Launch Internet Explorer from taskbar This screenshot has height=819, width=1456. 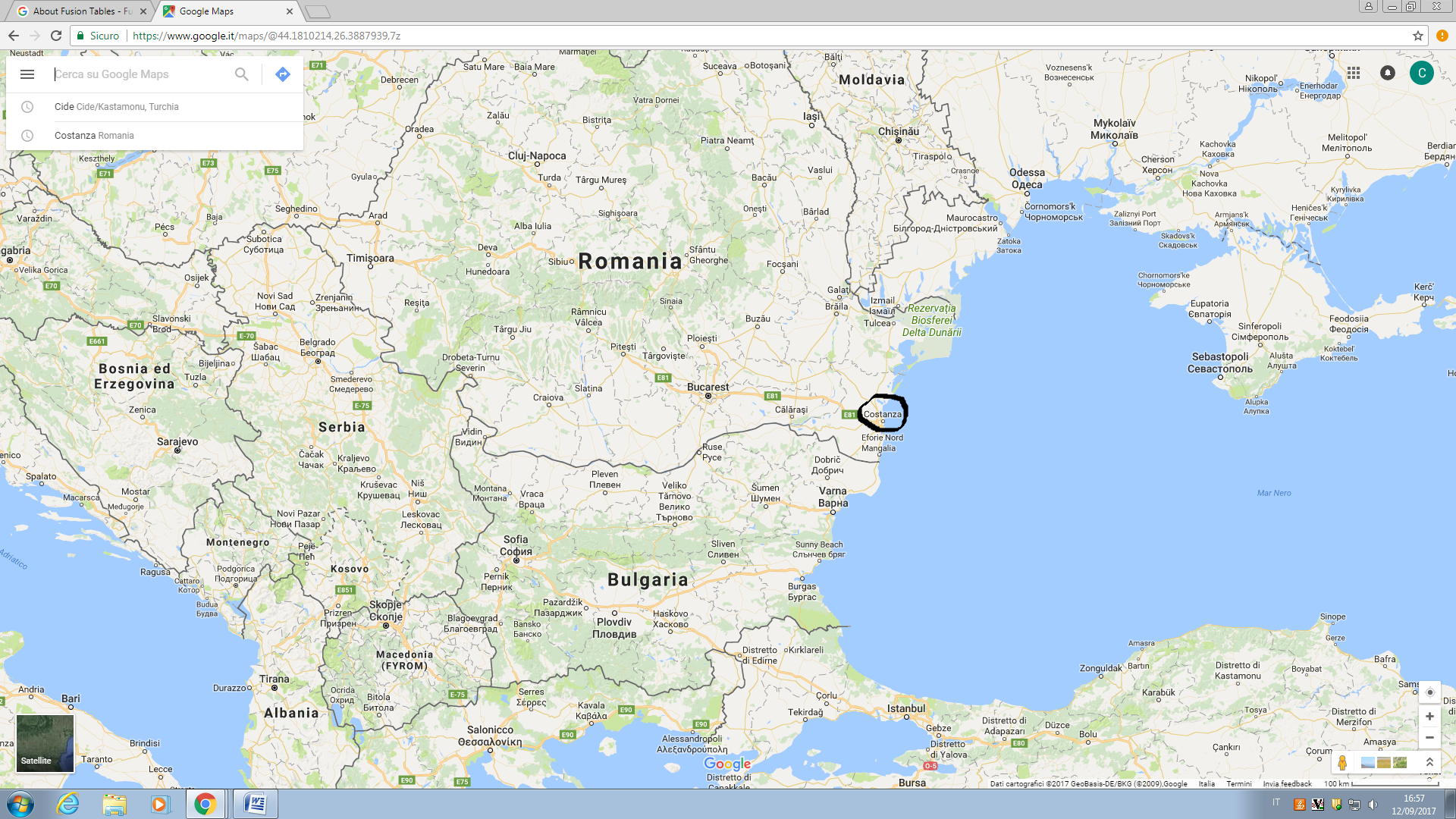point(68,804)
